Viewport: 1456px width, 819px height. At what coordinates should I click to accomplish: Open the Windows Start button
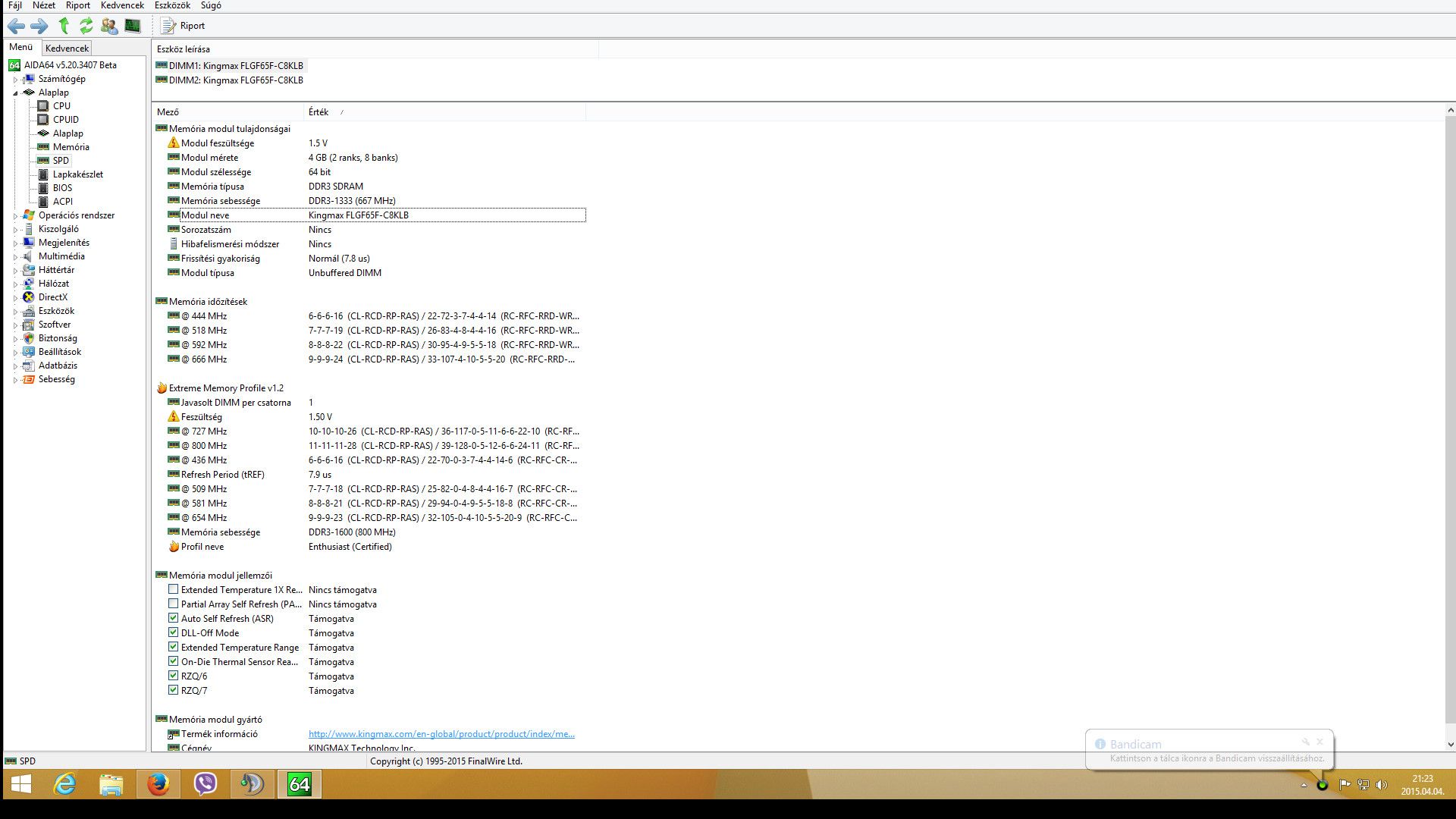point(21,784)
